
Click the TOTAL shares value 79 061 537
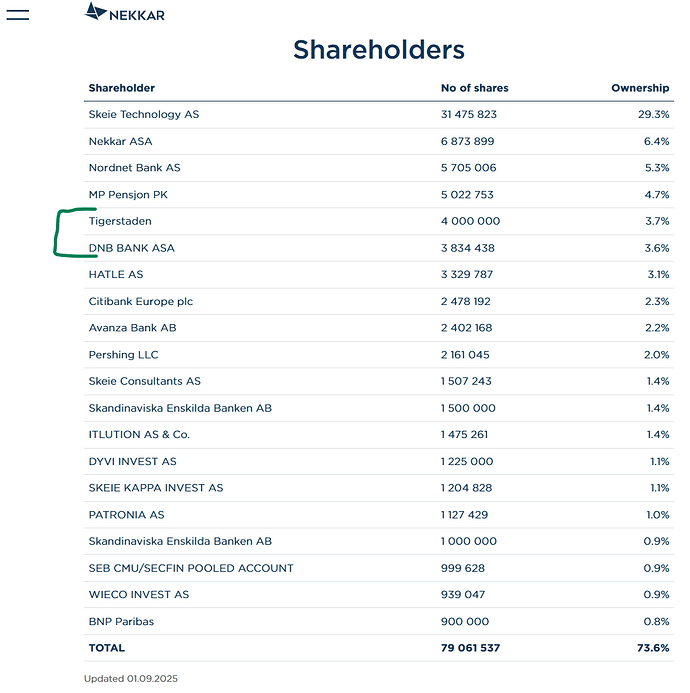(470, 648)
